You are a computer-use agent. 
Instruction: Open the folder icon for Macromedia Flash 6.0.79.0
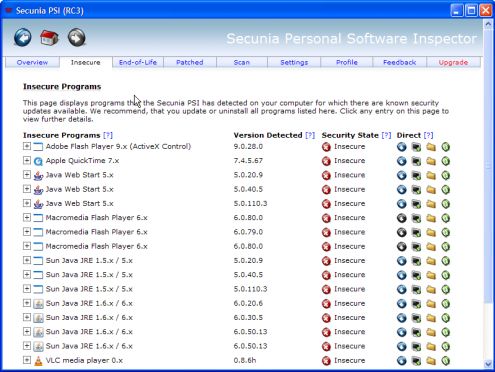[x=431, y=232]
